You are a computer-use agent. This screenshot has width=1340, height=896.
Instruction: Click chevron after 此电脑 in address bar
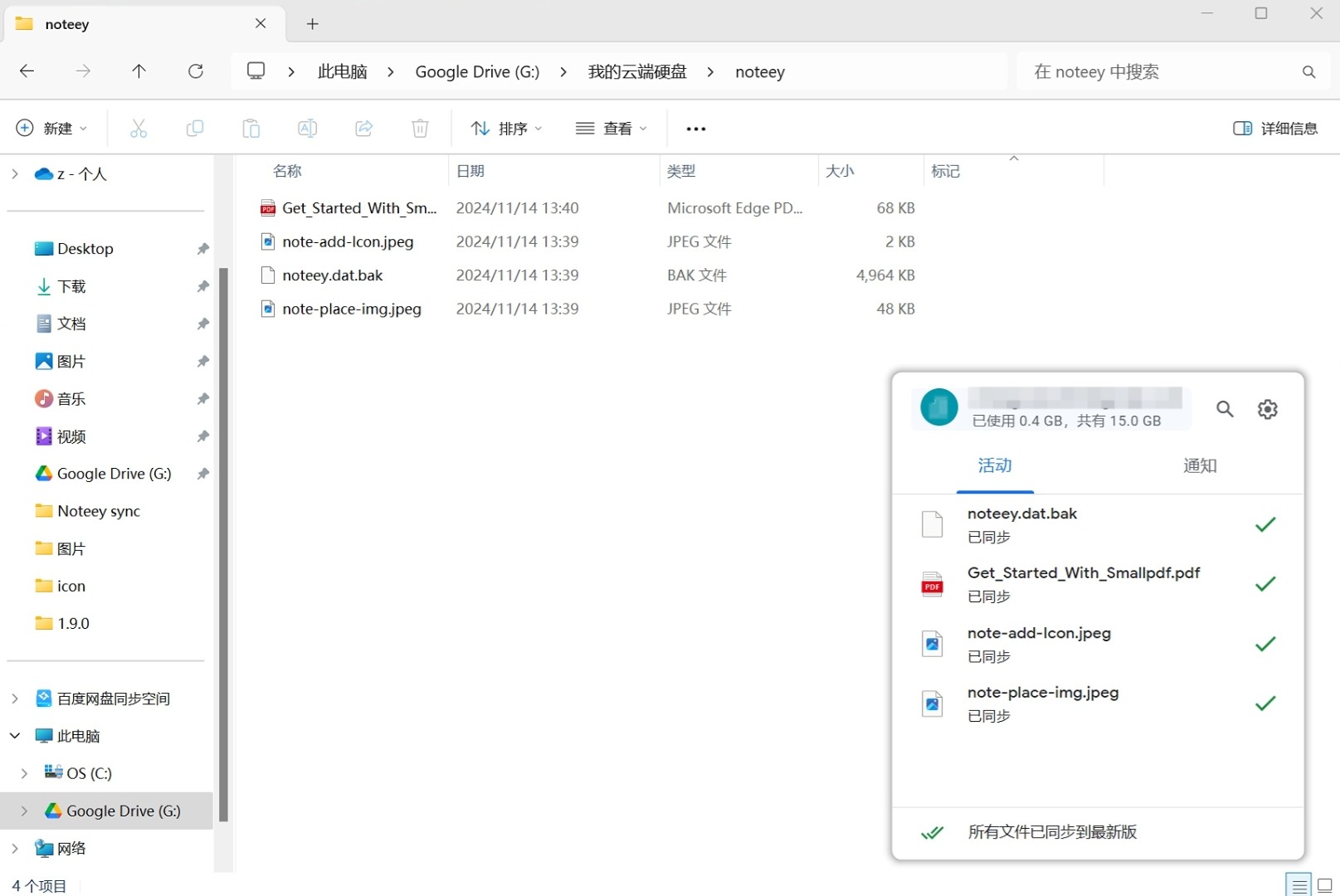(391, 72)
